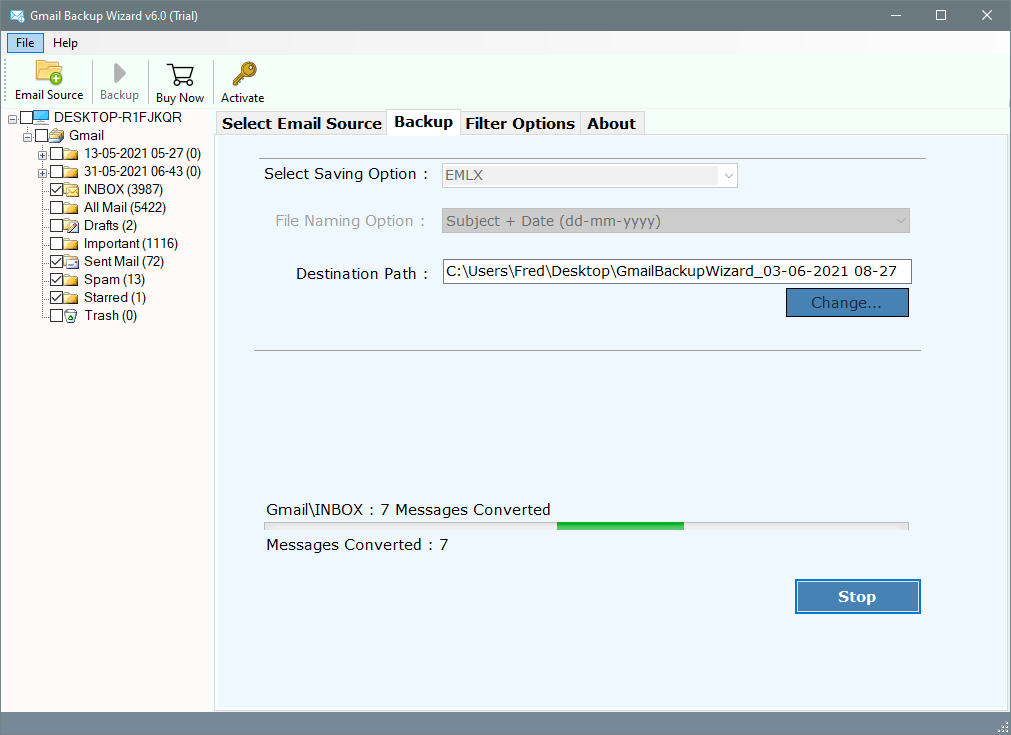The image size is (1011, 735).
Task: Click 'Gmail\INBOX : 7 Messages Converted' status text
Action: pos(408,510)
